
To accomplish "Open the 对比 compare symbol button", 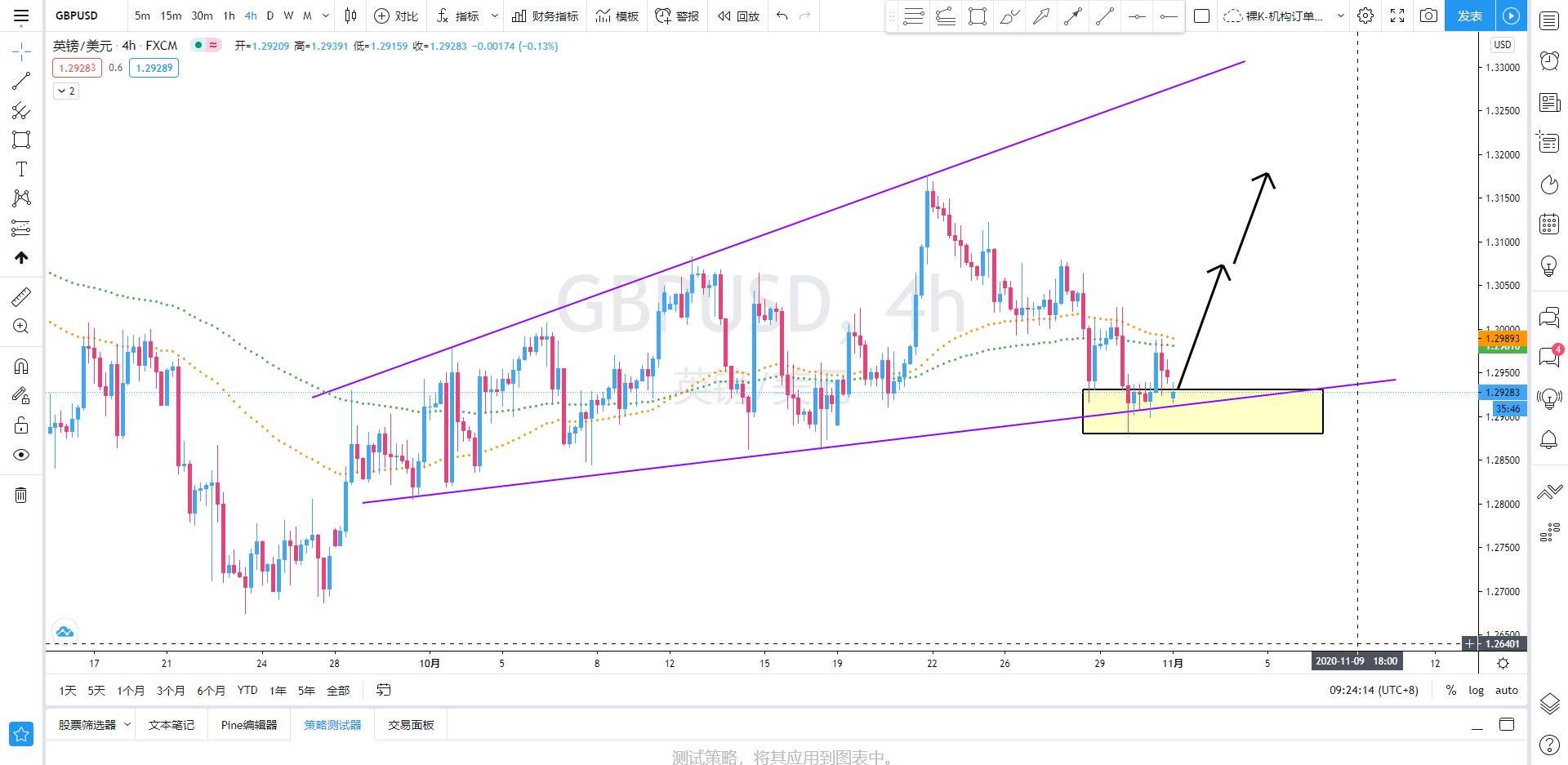I will tap(396, 16).
